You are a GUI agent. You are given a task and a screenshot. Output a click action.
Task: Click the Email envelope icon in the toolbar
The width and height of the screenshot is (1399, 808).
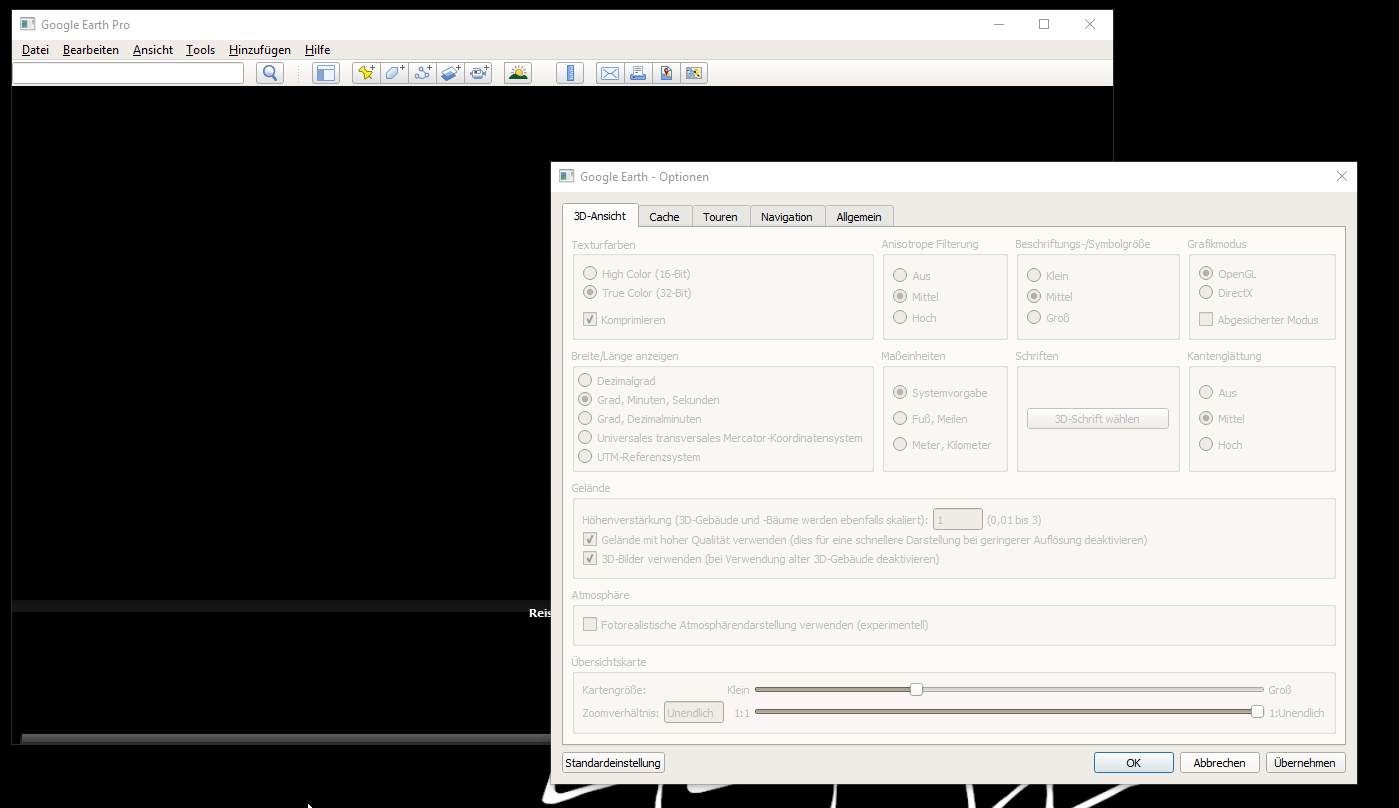click(610, 73)
